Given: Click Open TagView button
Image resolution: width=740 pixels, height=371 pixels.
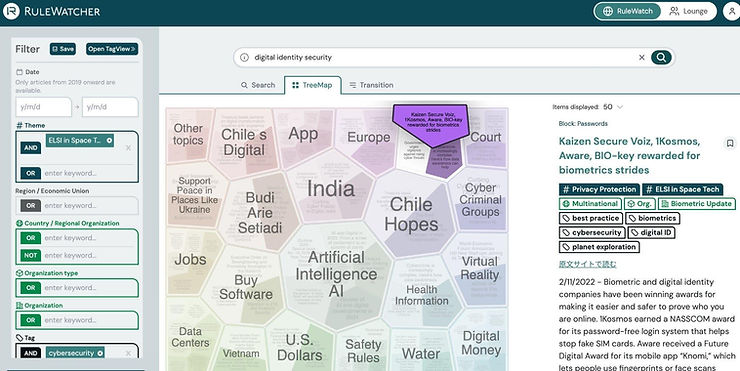Looking at the screenshot, I should coord(112,49).
